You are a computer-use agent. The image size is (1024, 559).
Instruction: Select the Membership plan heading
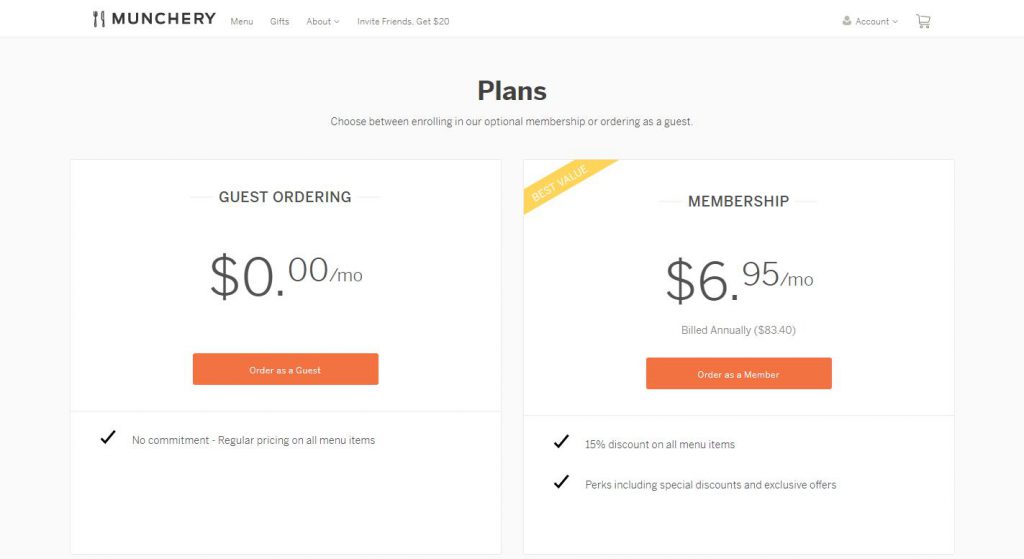click(x=739, y=201)
